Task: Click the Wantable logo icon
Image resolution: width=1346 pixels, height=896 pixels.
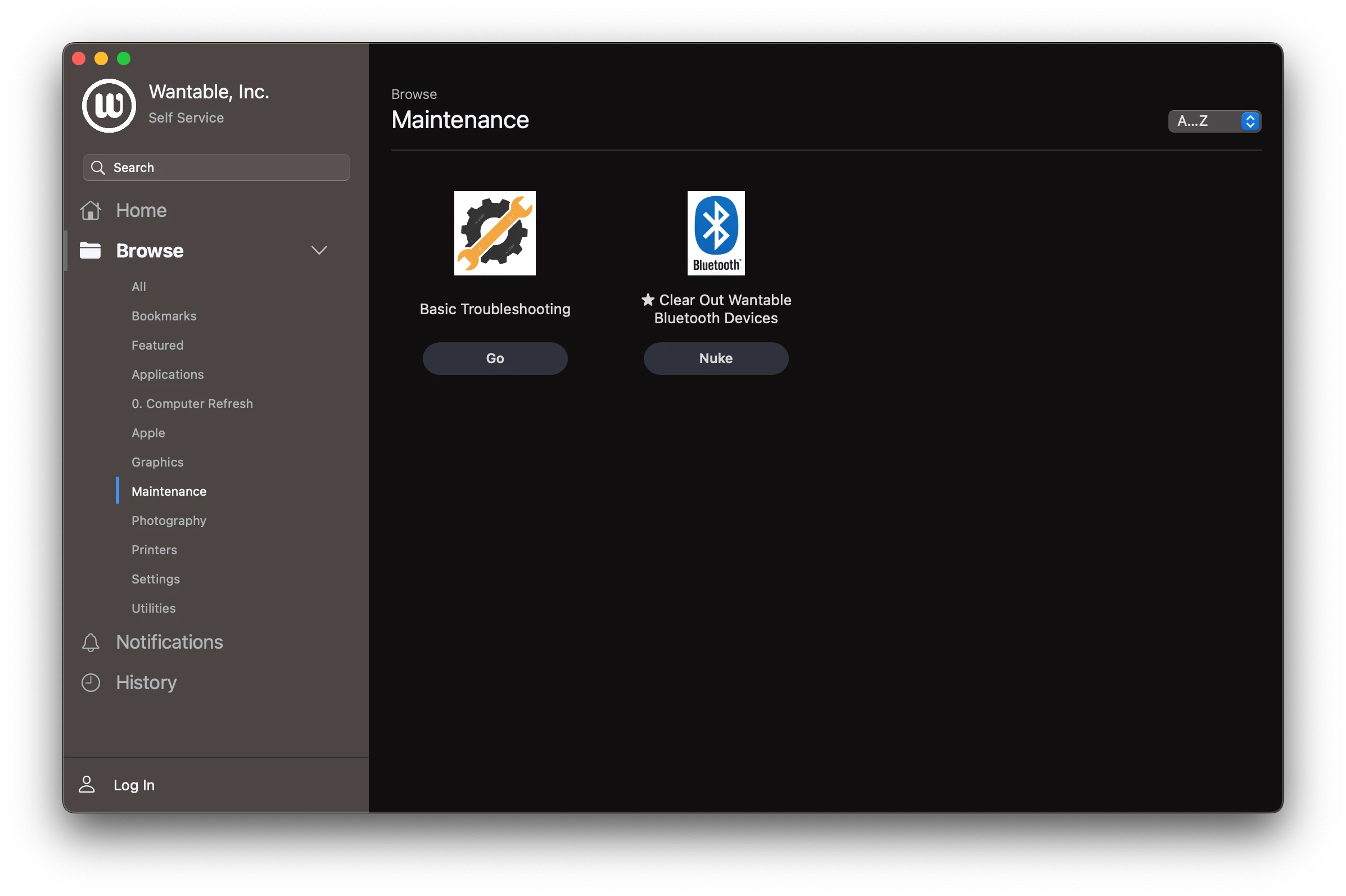Action: pyautogui.click(x=109, y=106)
